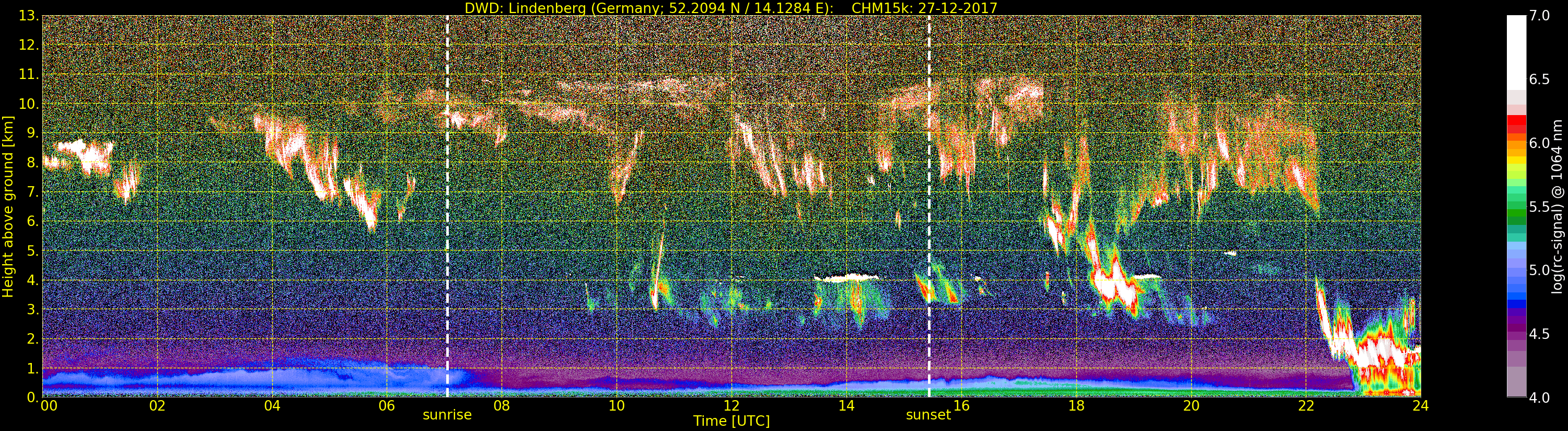Click the x-axis tick label '04'
1568x431 pixels.
point(272,406)
